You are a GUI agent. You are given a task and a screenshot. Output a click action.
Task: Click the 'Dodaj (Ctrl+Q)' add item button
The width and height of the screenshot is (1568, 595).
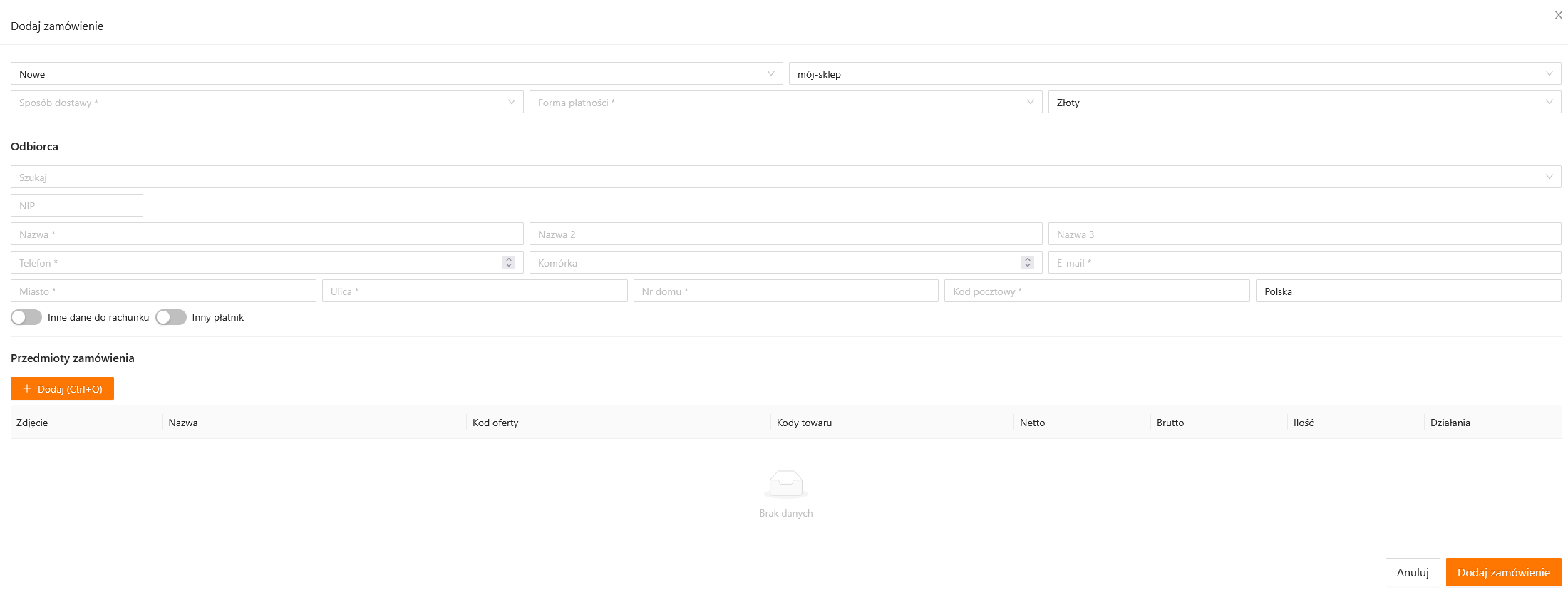pyautogui.click(x=63, y=388)
